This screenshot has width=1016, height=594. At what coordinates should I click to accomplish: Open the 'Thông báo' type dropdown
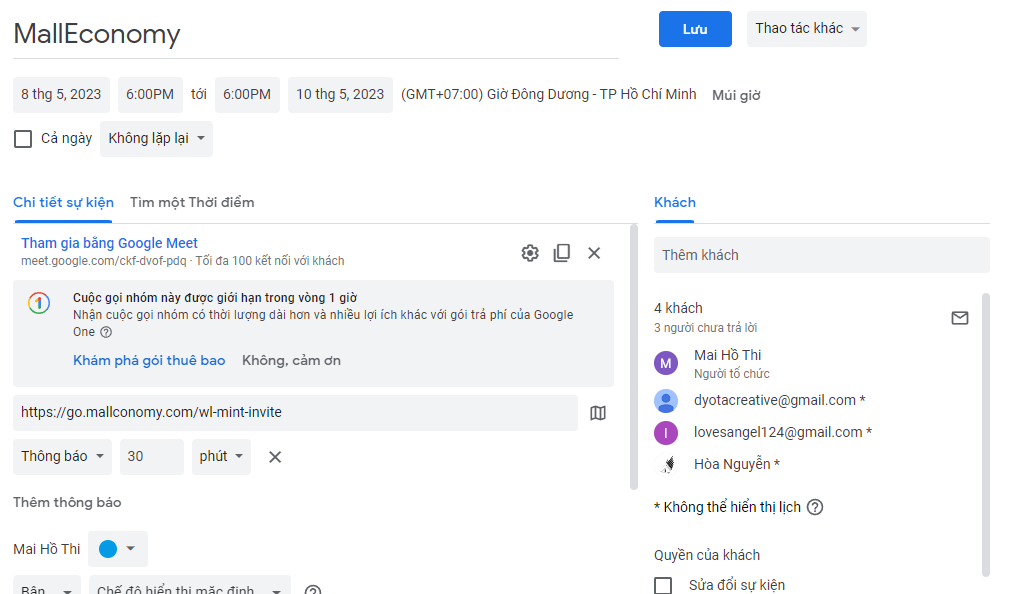pyautogui.click(x=62, y=457)
